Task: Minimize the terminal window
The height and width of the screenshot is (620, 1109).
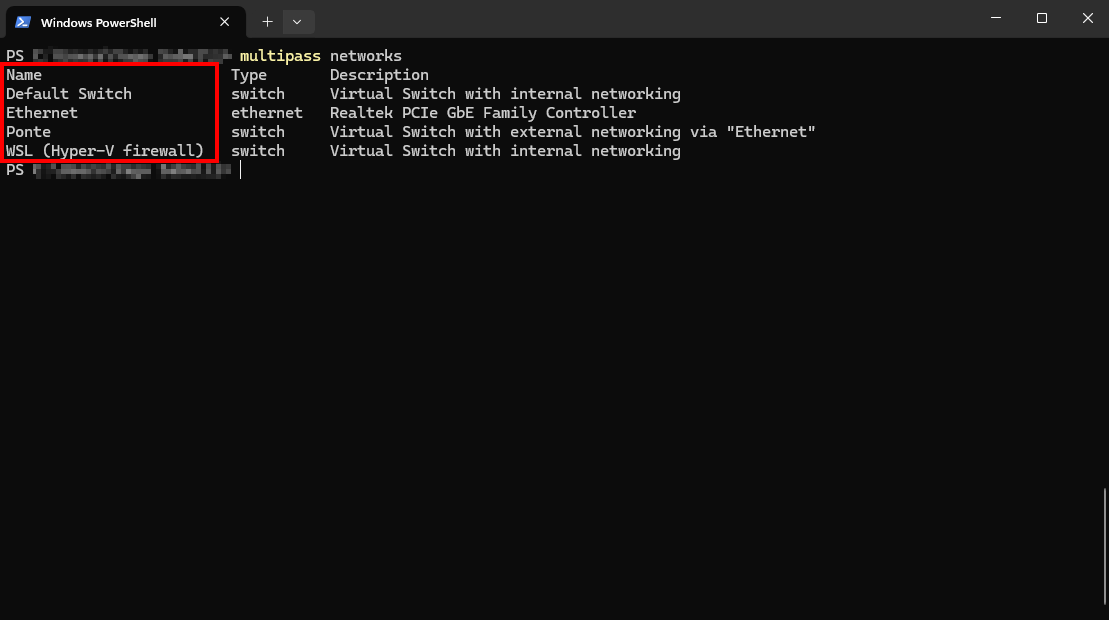Action: point(996,18)
